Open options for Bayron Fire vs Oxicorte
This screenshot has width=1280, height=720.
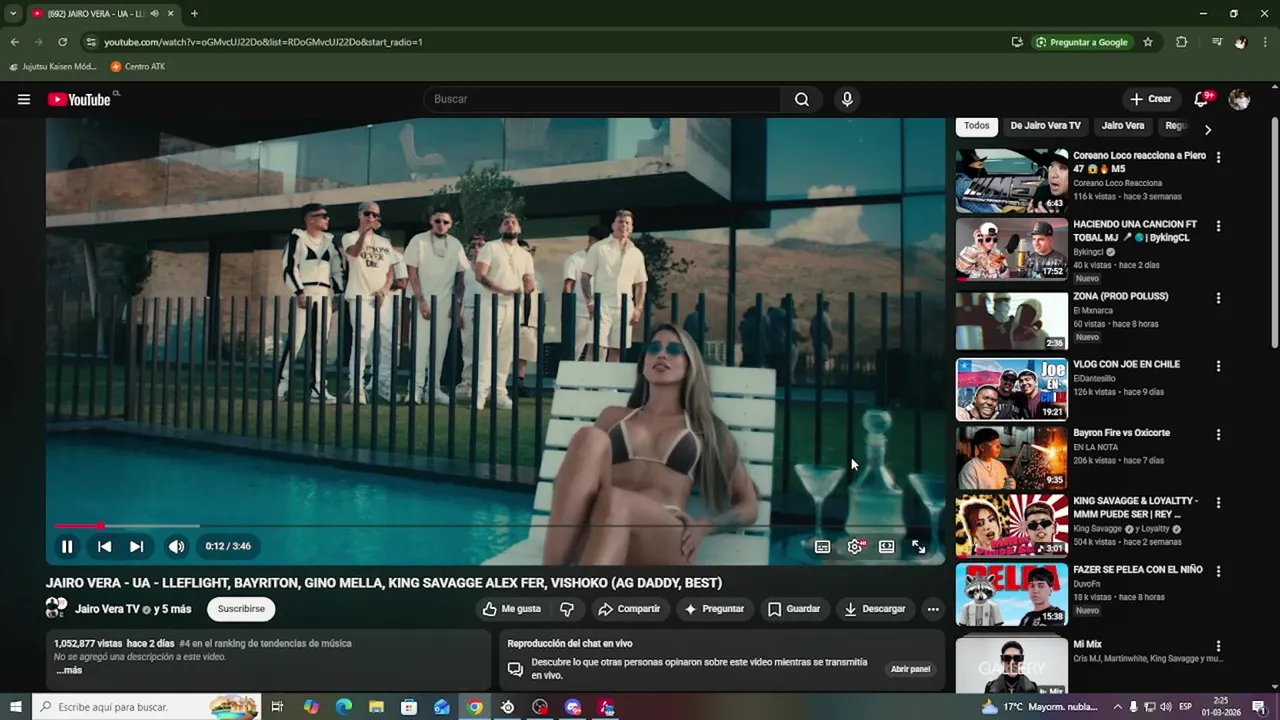(1218, 435)
